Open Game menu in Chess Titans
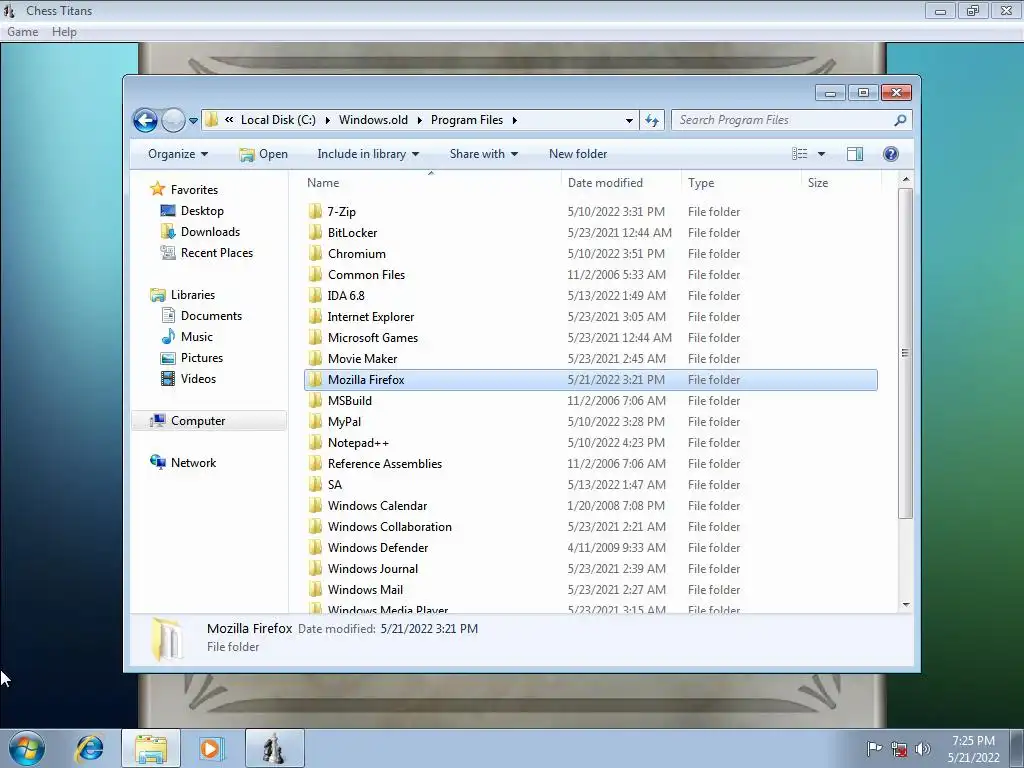The width and height of the screenshot is (1024, 768). click(x=22, y=32)
